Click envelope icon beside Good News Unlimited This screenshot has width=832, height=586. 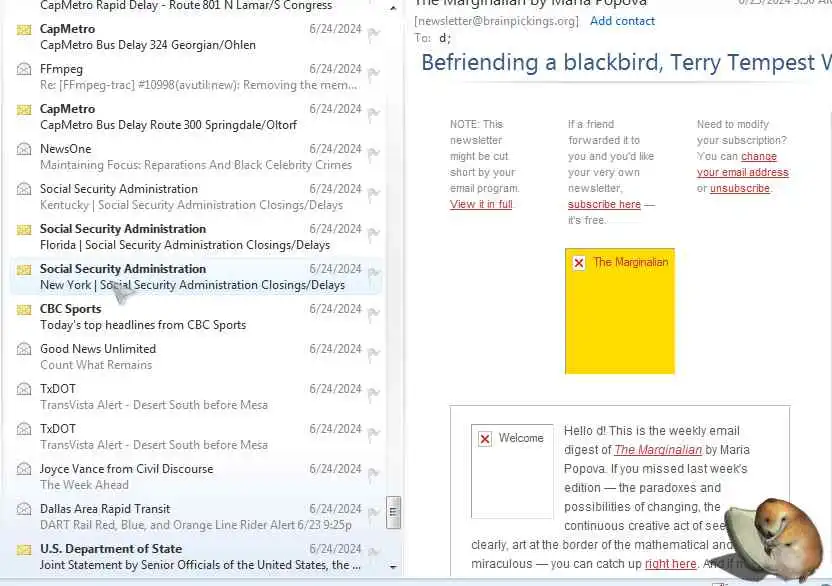click(24, 349)
